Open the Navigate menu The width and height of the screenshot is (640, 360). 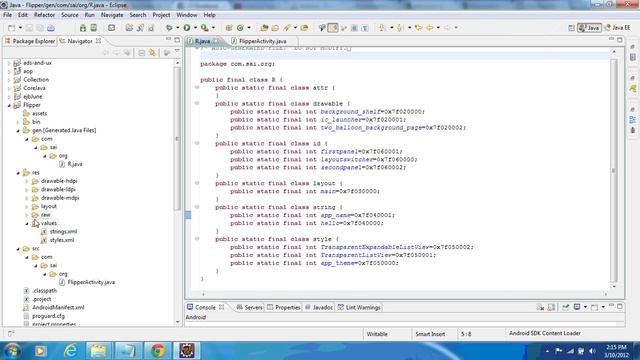coord(112,15)
